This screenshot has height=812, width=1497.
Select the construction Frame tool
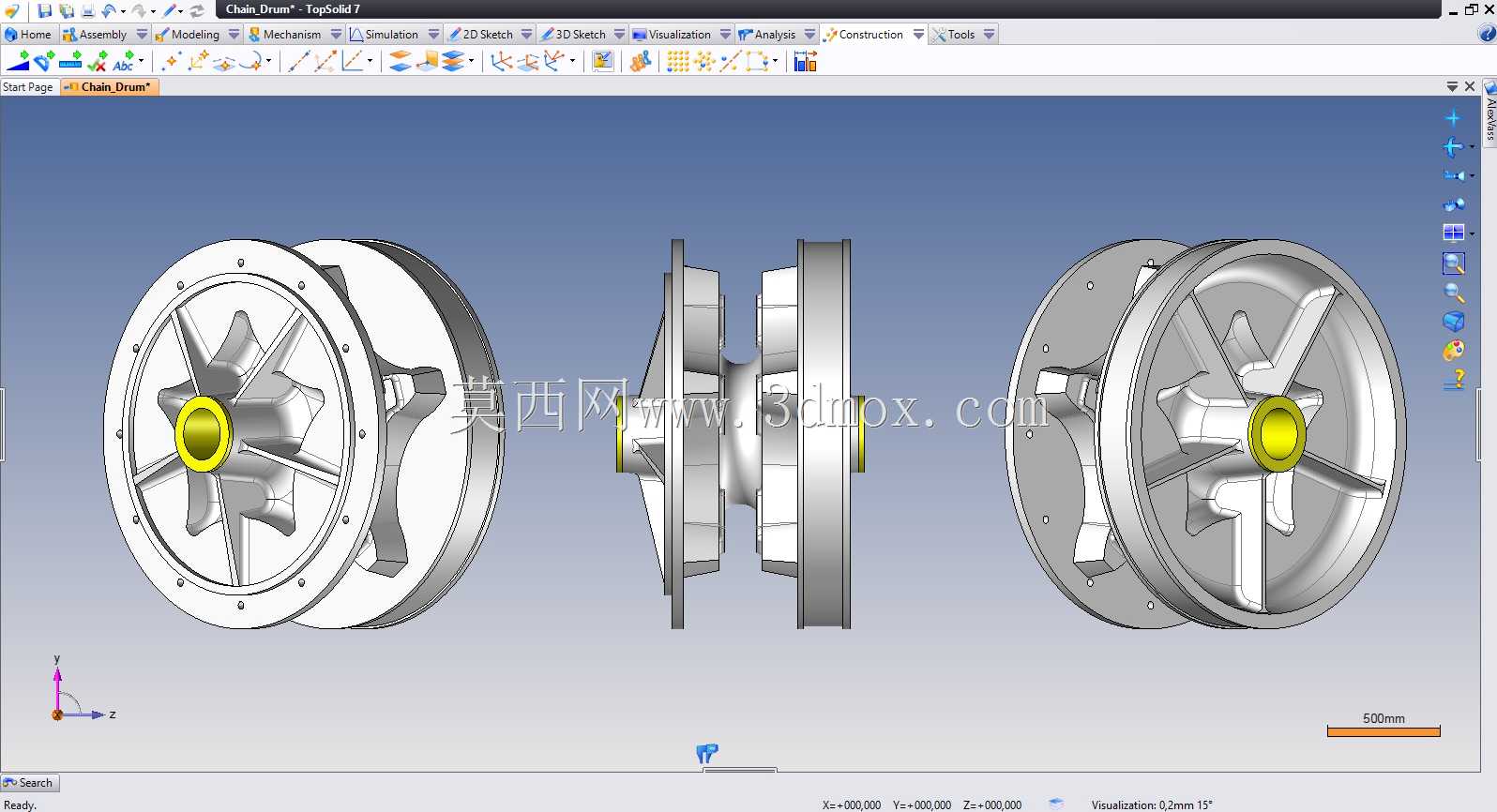coord(502,62)
